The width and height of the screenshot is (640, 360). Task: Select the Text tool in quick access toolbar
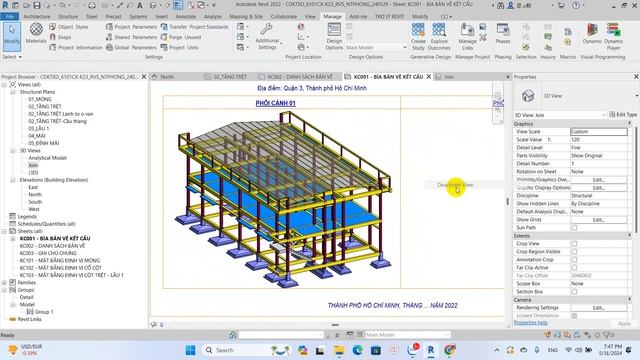[140, 5]
